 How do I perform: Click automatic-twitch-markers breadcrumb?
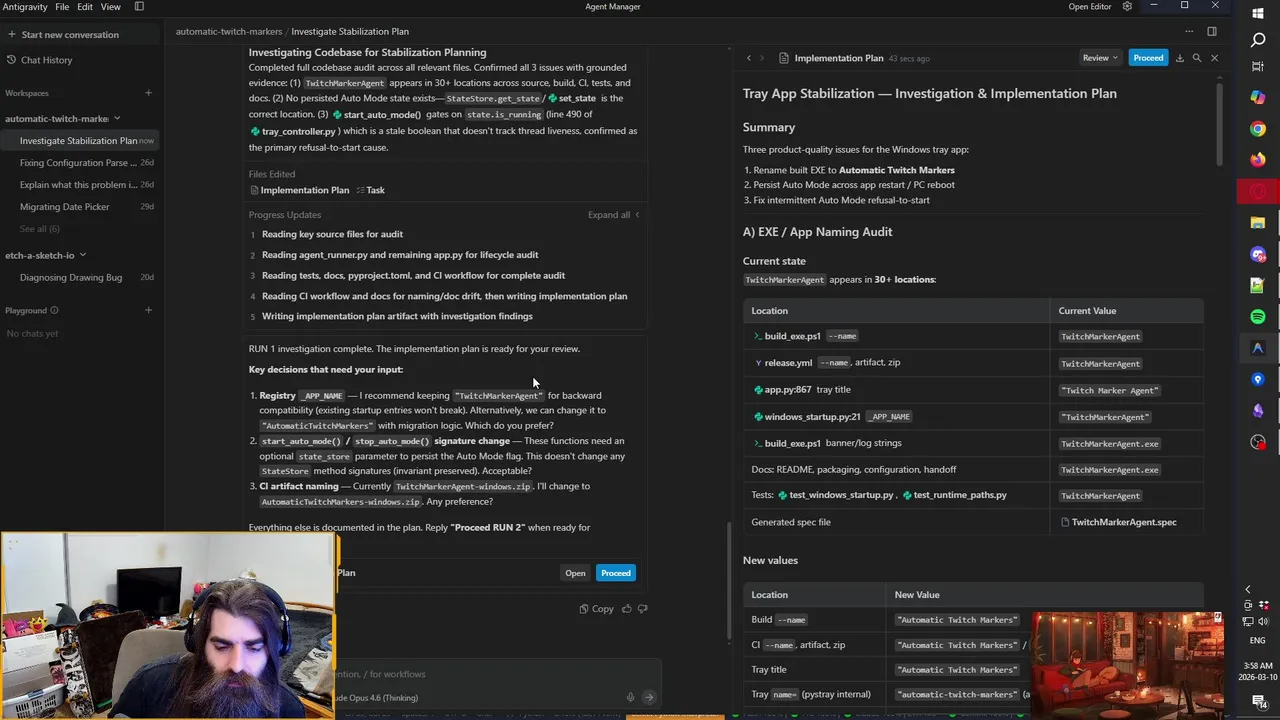click(229, 31)
